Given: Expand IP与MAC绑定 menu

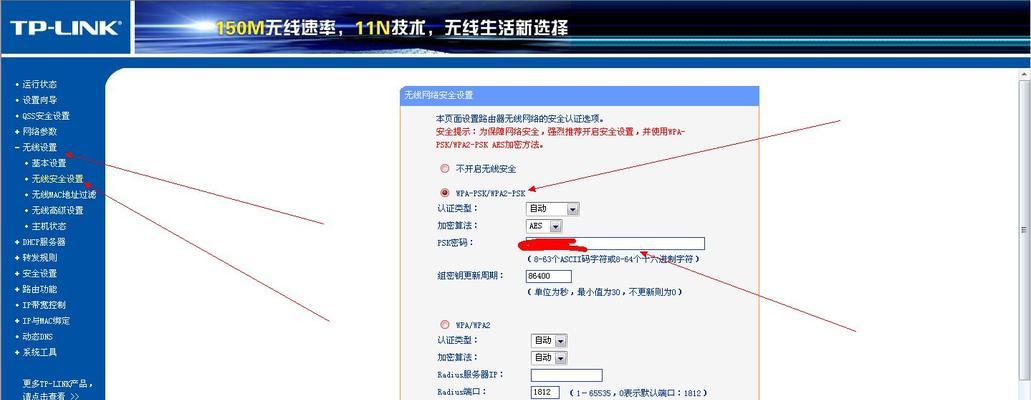Looking at the screenshot, I should (x=46, y=321).
